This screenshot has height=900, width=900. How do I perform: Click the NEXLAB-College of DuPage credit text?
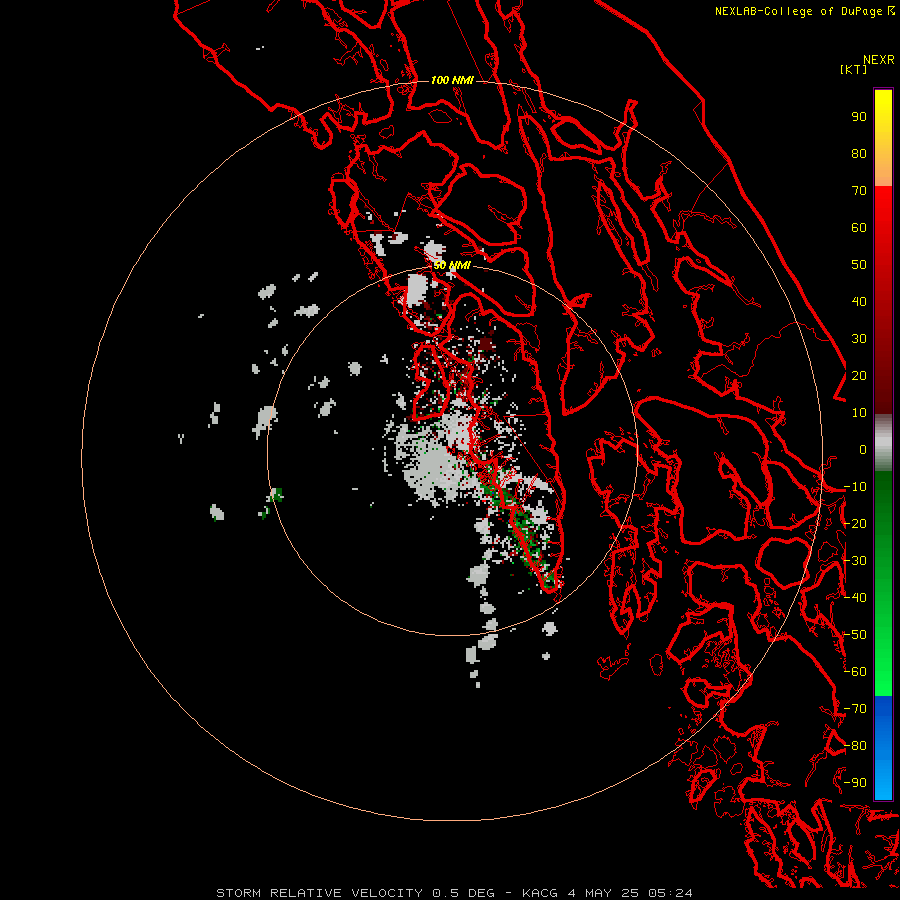804,11
